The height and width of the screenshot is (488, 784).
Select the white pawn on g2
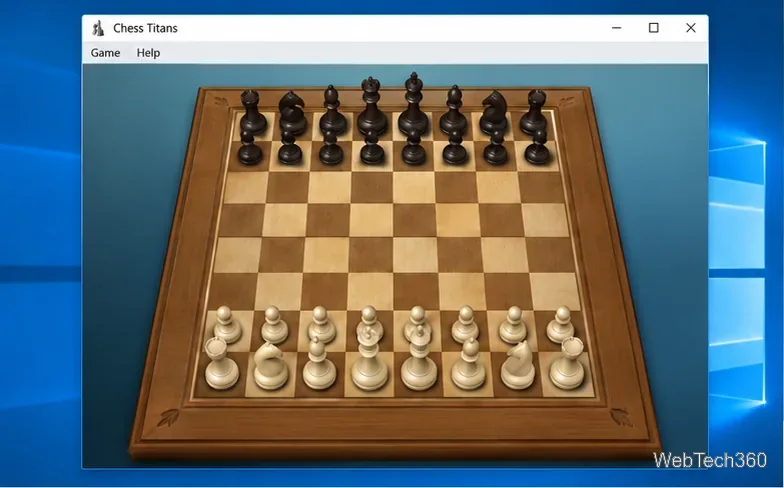[513, 325]
